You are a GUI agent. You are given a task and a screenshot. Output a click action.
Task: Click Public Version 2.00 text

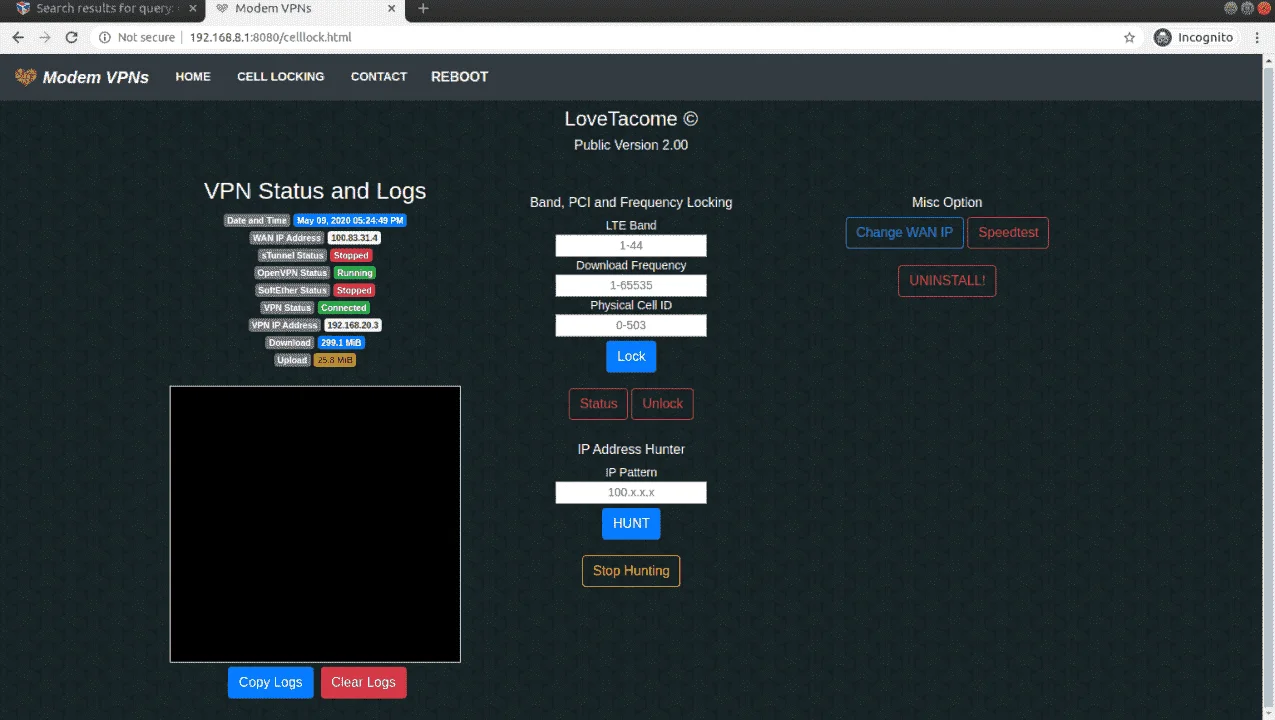pos(631,145)
